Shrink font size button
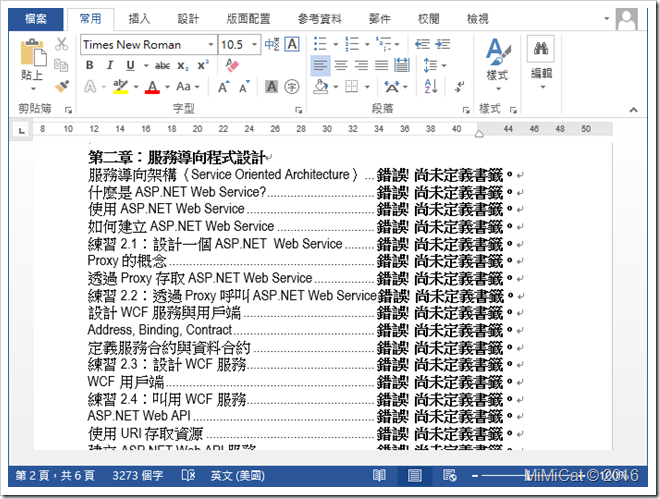This screenshot has height=499, width=660. click(x=244, y=87)
